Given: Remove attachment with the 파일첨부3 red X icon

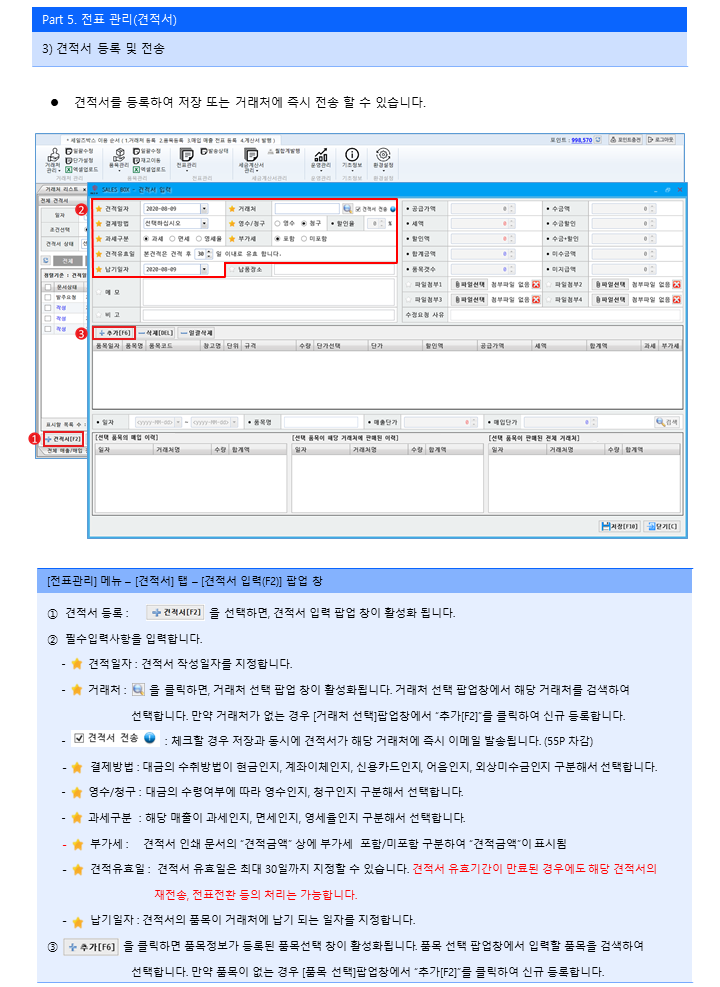Looking at the screenshot, I should click(x=536, y=300).
